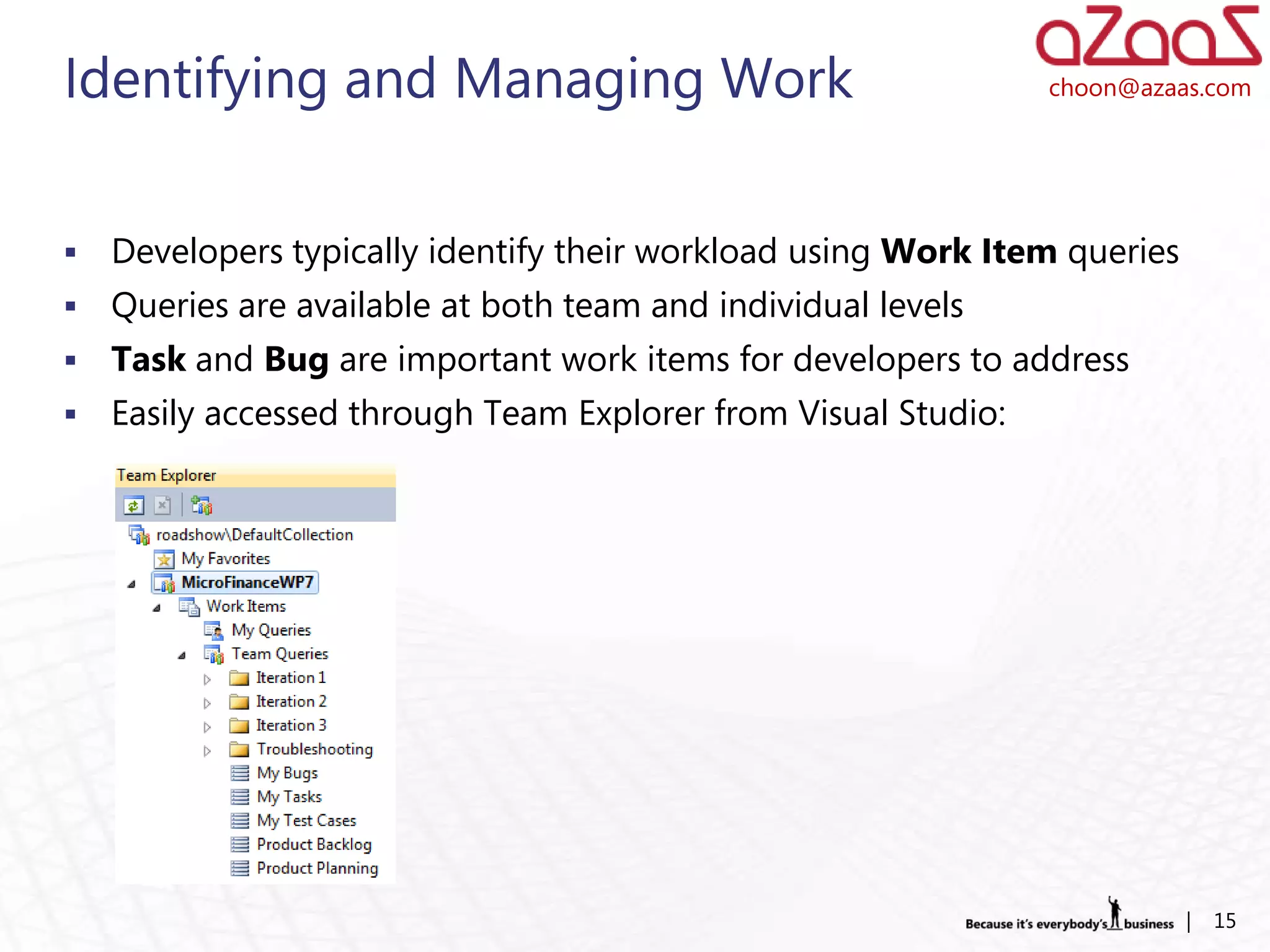The width and height of the screenshot is (1270, 952).
Task: Collapse the Work Items tree arrow
Action: (x=157, y=608)
